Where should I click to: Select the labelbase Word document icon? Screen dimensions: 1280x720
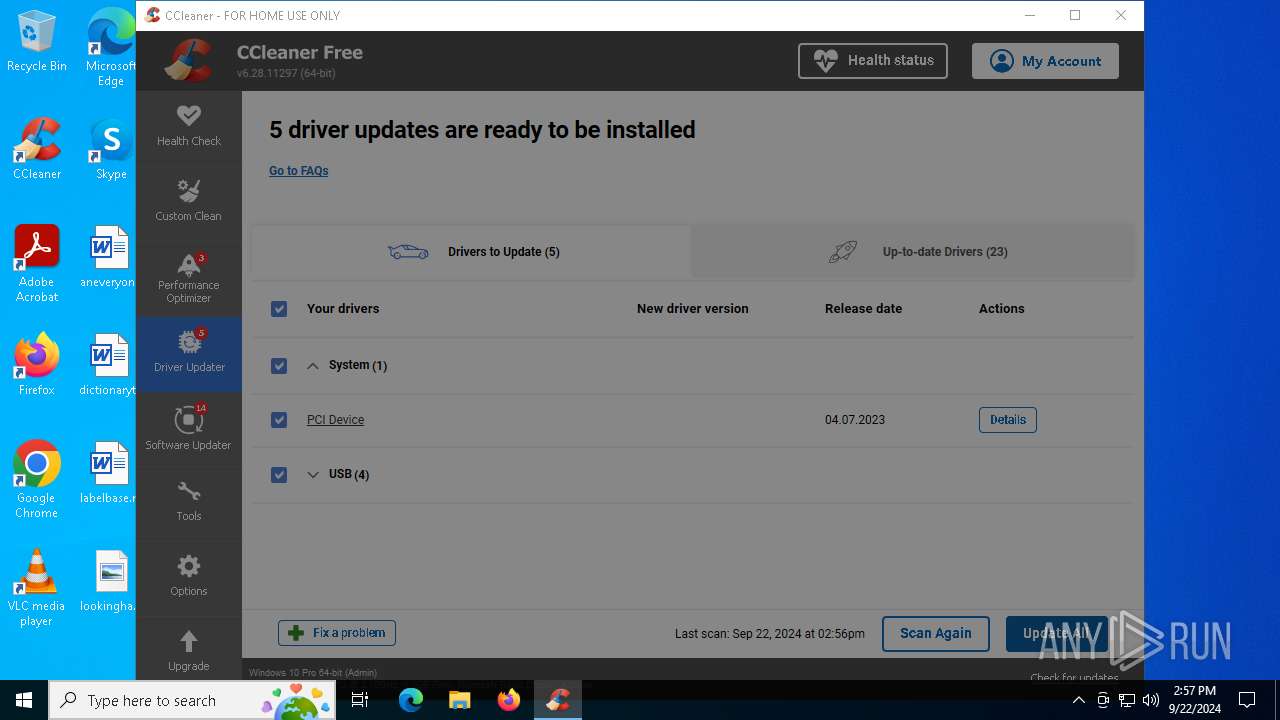pos(109,473)
